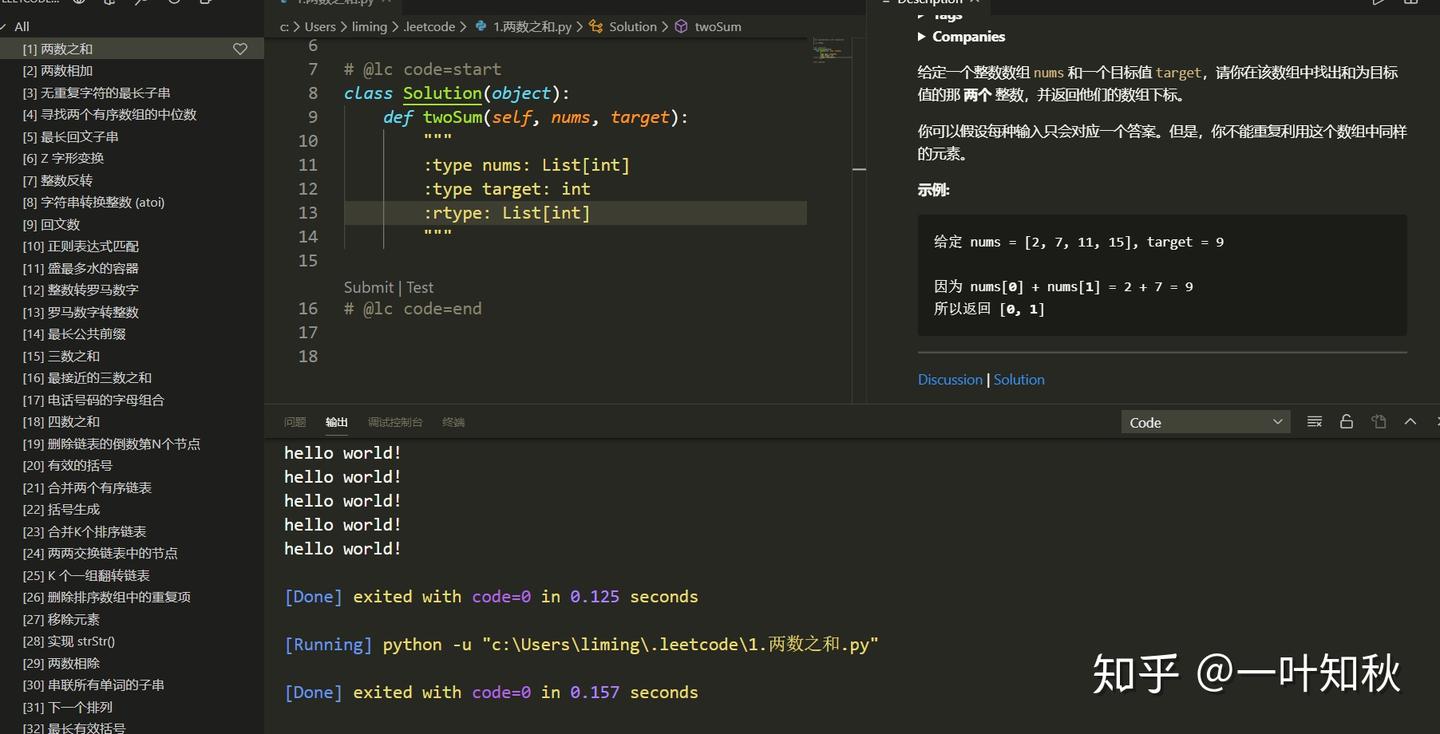Toggle the lock scrolling icon in output panel
1440x734 pixels.
point(1346,421)
